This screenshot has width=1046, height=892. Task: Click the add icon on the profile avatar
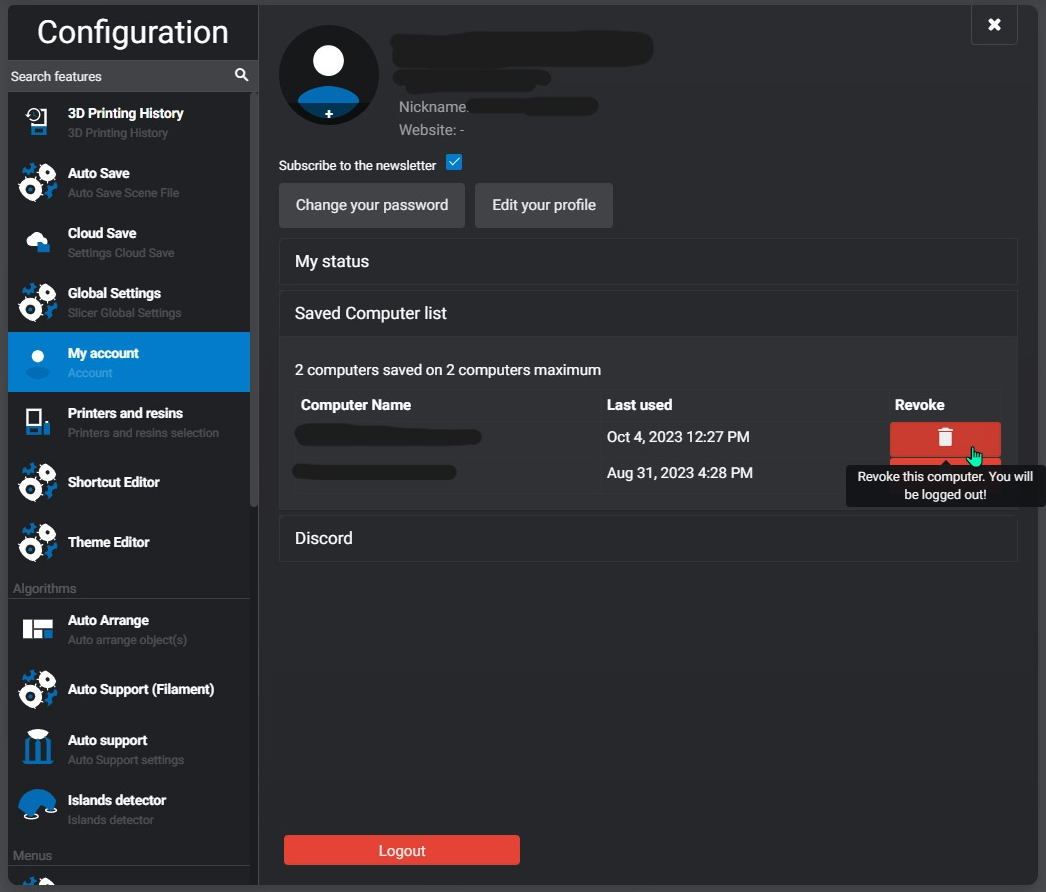[328, 114]
